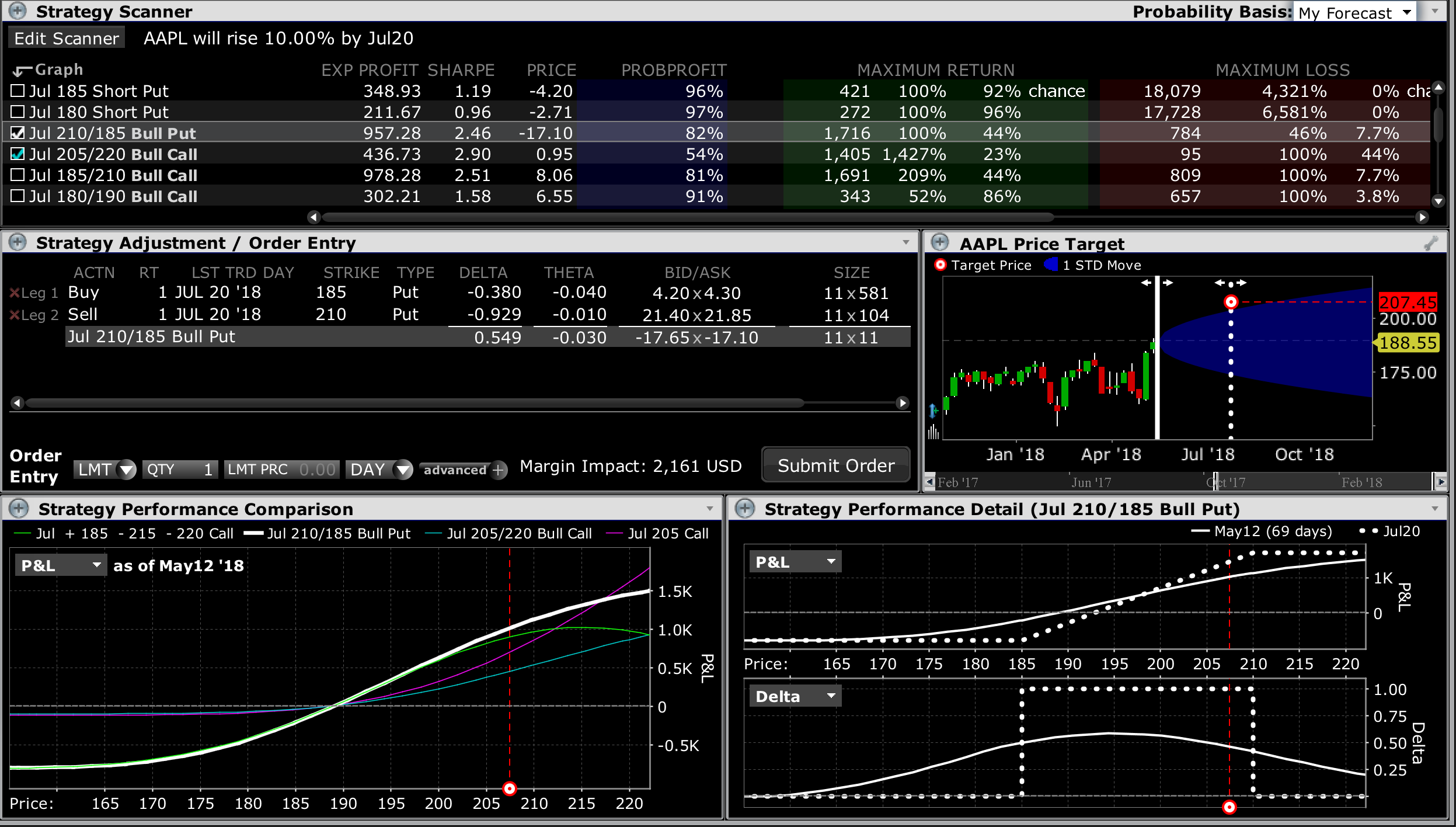
Task: Click the Strategy Adjustment panel plus icon
Action: pos(18,242)
